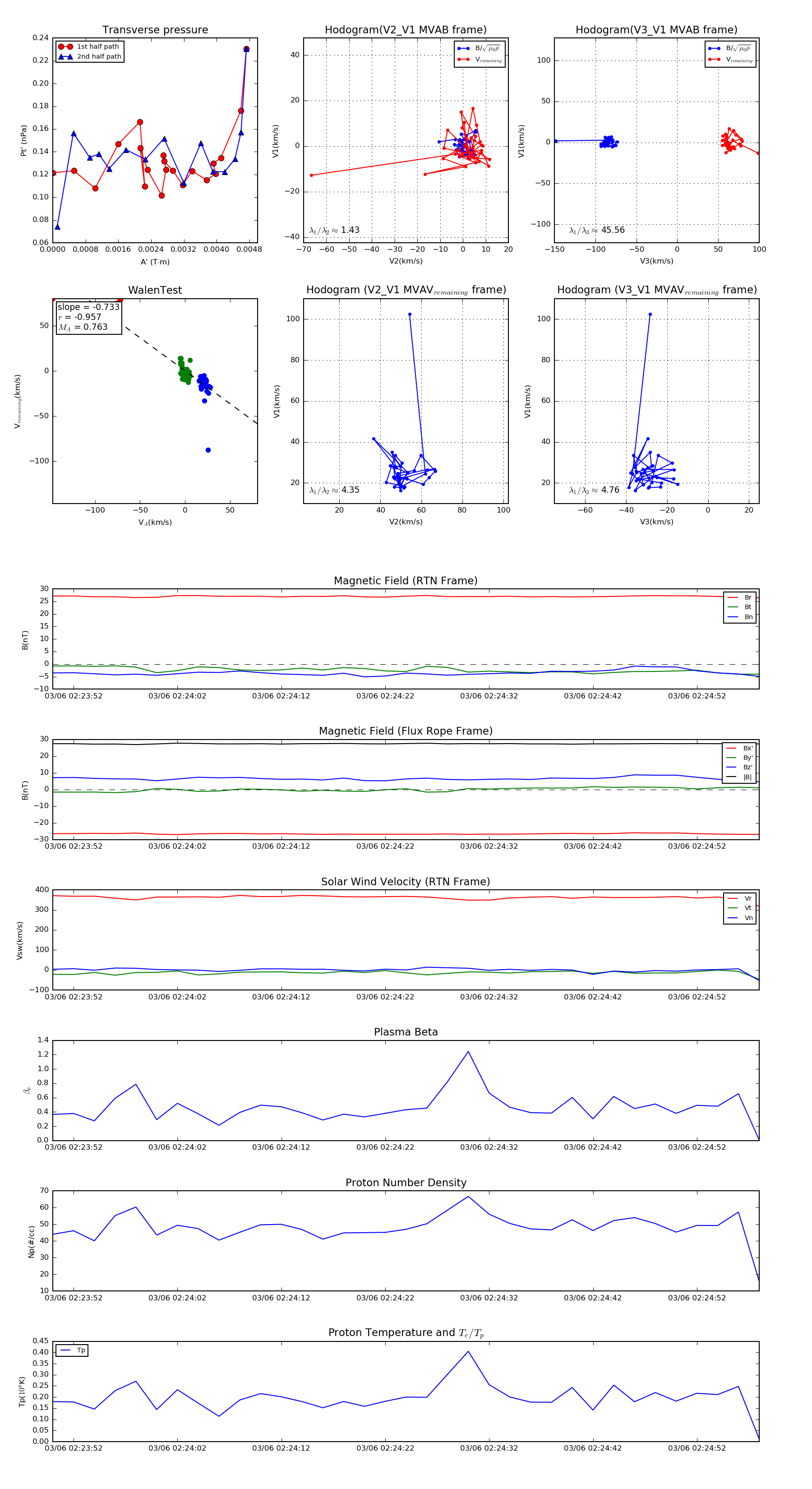Click the 'Np(#/cc)' axis label
Image resolution: width=812 pixels, height=1489 pixels.
[x=31, y=1242]
